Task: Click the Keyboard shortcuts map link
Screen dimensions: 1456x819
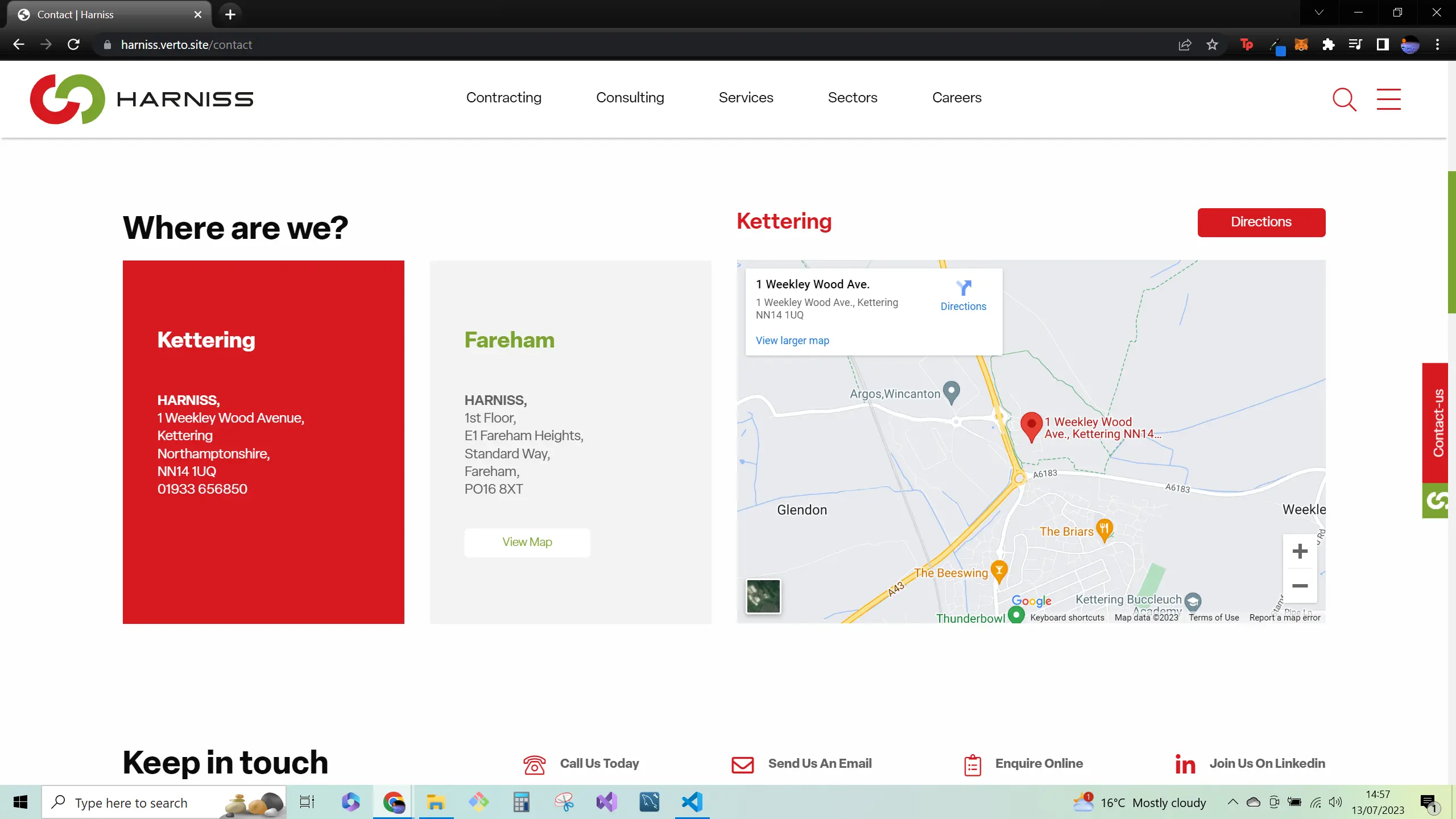Action: 1067,617
